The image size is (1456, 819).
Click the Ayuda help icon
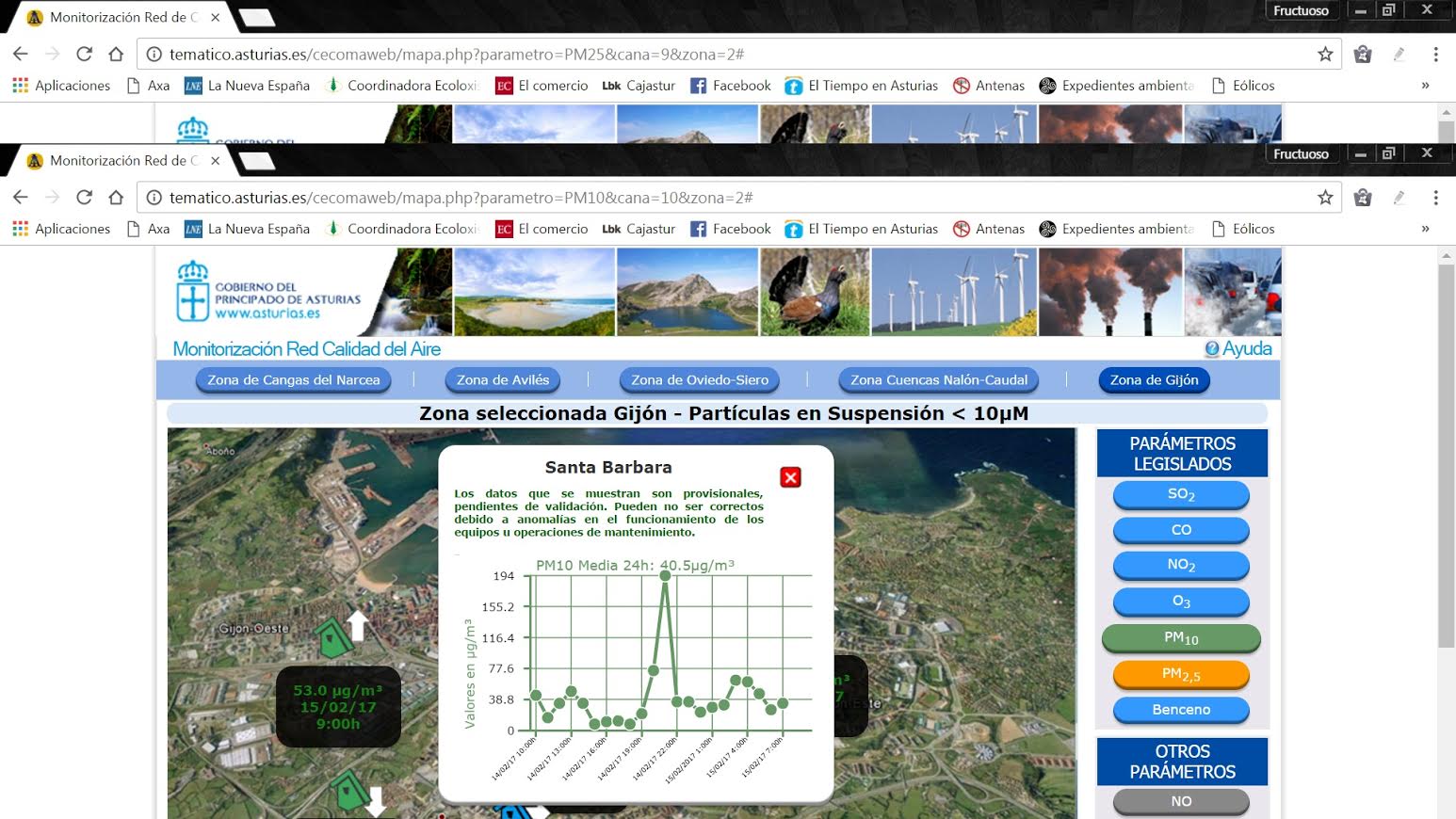click(x=1212, y=349)
